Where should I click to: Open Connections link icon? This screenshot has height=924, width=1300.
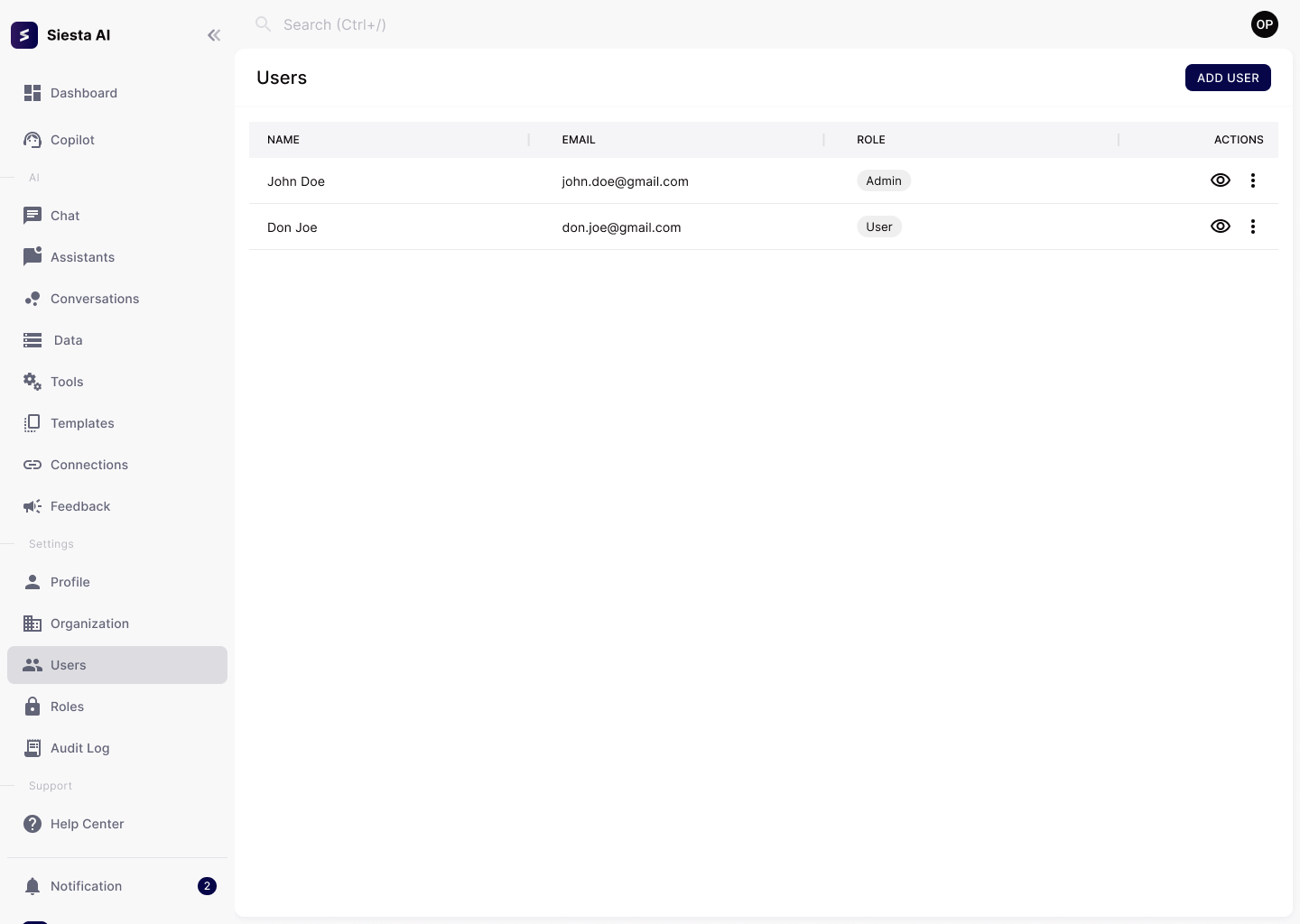click(32, 465)
